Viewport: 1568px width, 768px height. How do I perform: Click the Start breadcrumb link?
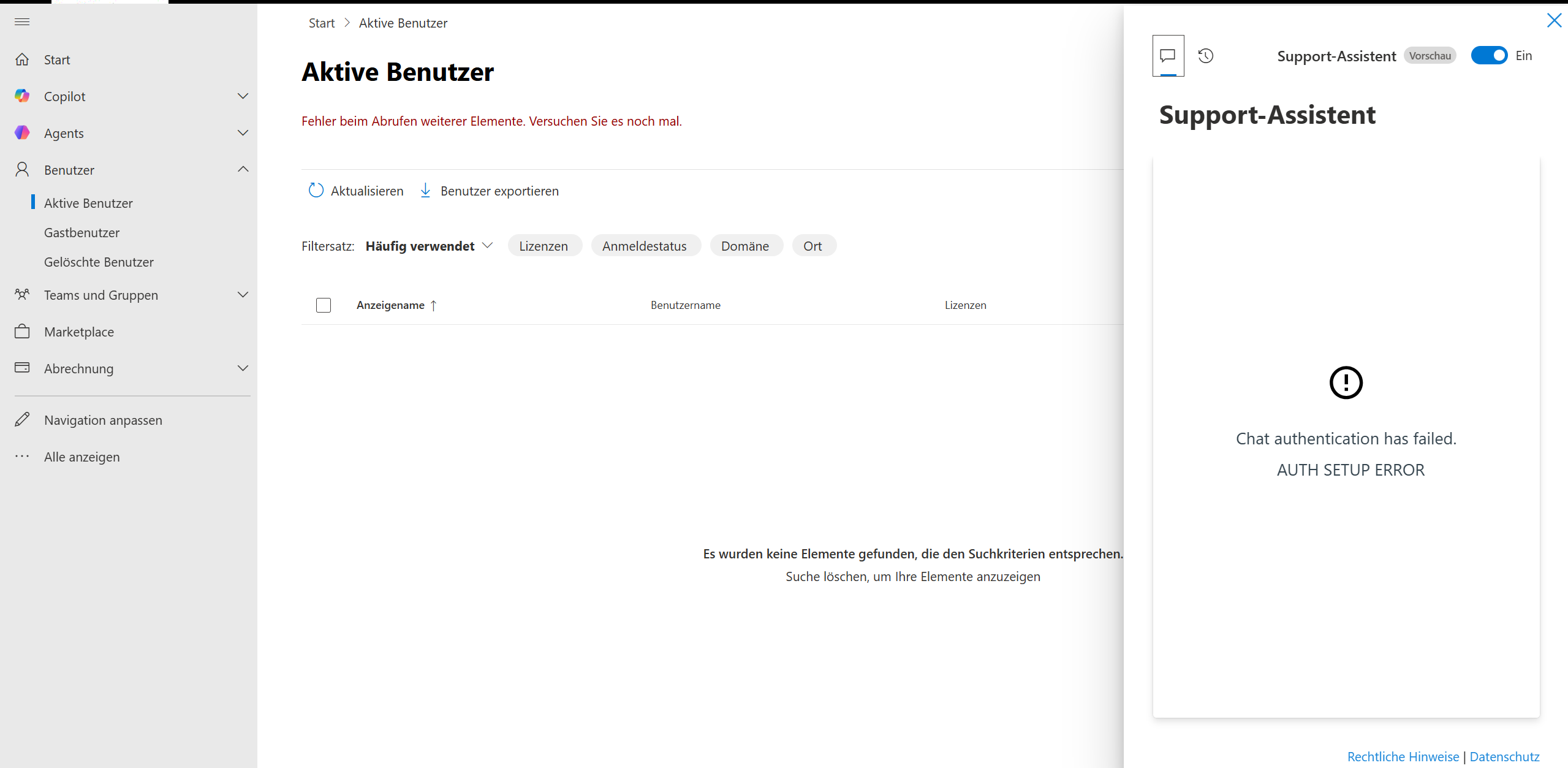click(322, 23)
